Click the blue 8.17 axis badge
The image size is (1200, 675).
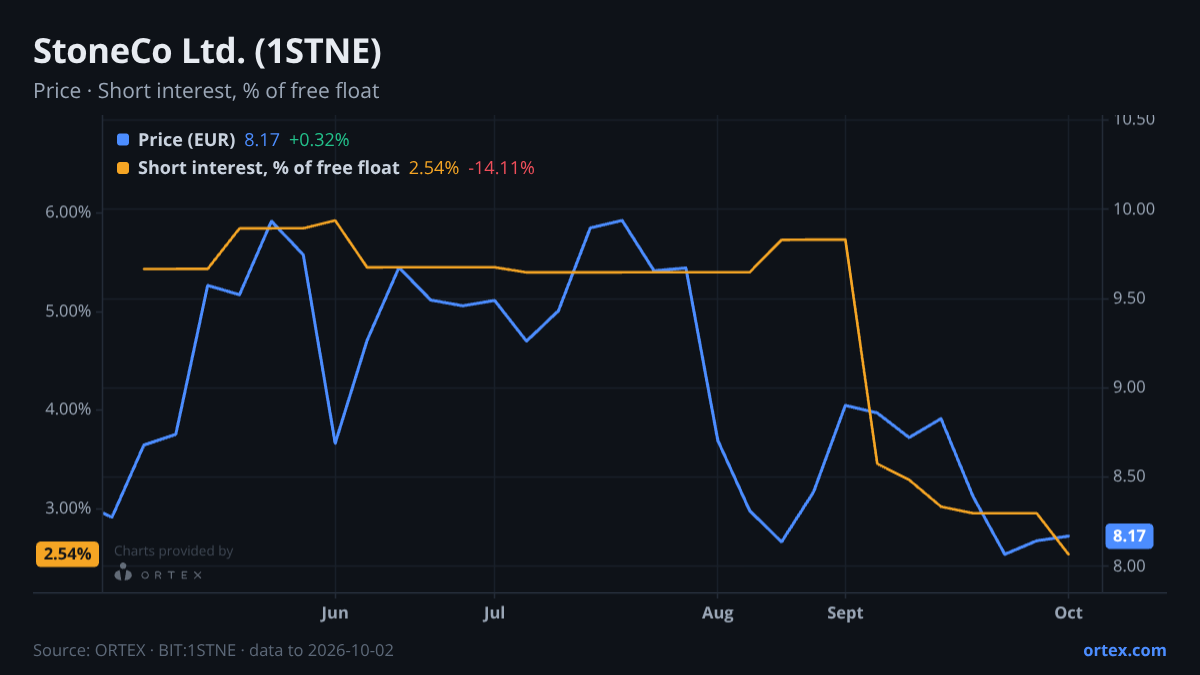pyautogui.click(x=1129, y=536)
